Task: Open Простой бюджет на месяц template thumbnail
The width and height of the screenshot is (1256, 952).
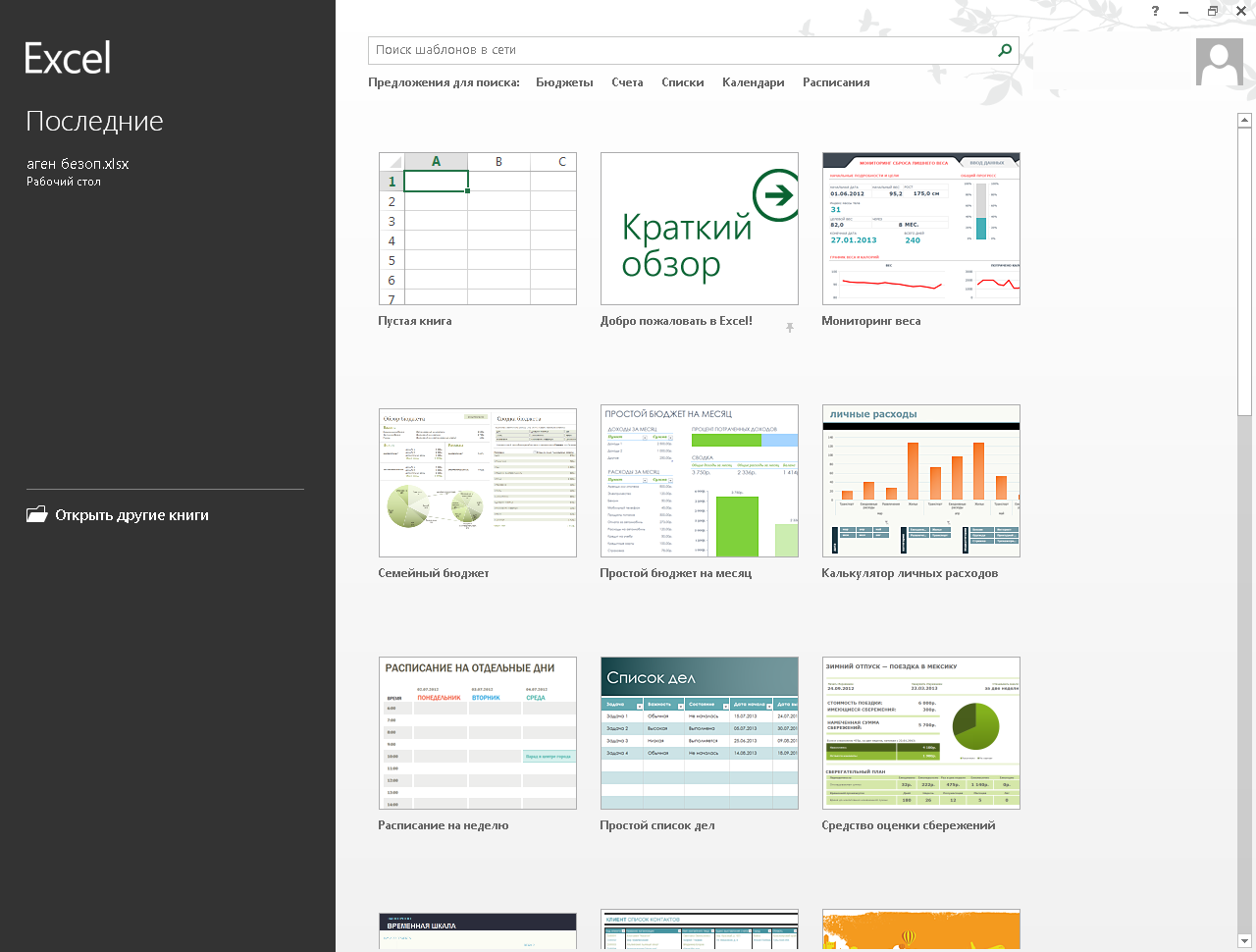Action: coord(700,481)
